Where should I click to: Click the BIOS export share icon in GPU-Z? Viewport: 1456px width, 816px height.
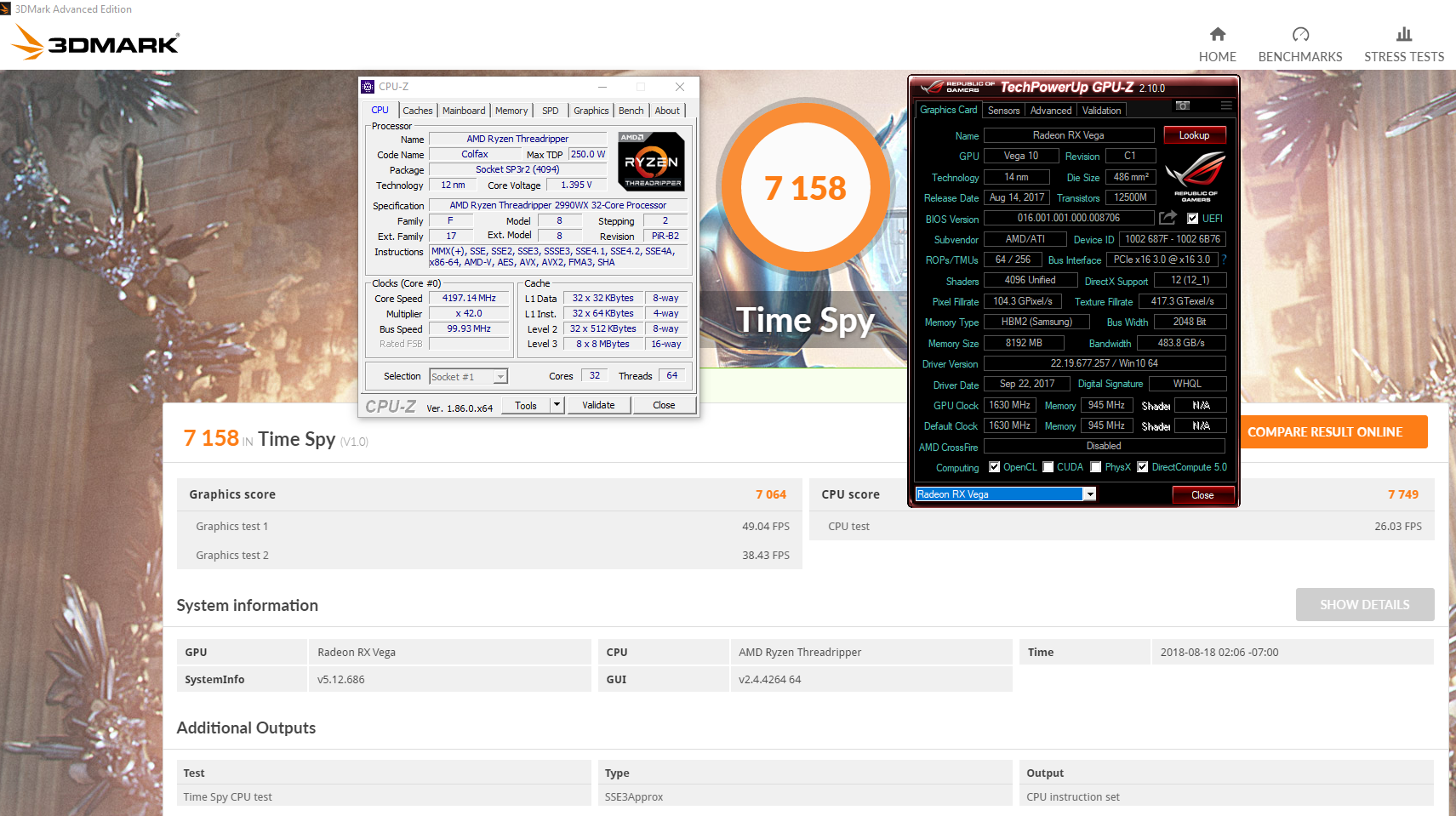(x=1168, y=218)
